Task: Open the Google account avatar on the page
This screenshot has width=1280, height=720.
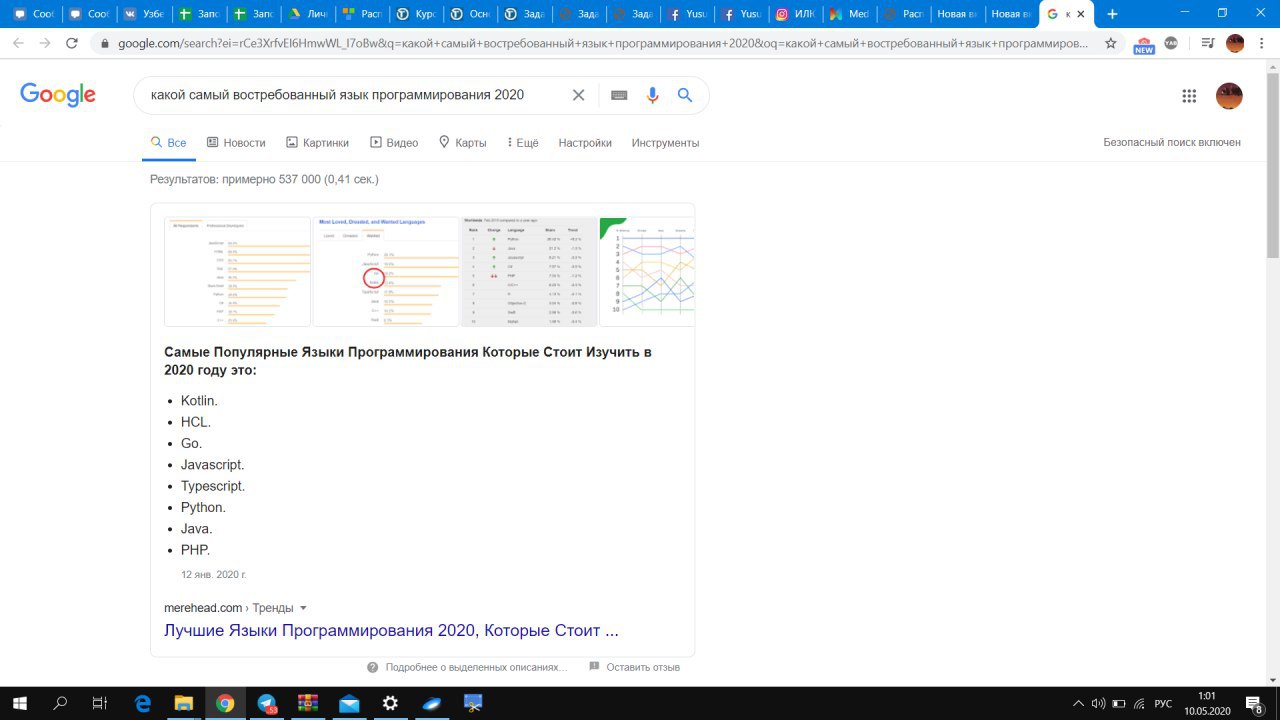Action: (x=1229, y=96)
